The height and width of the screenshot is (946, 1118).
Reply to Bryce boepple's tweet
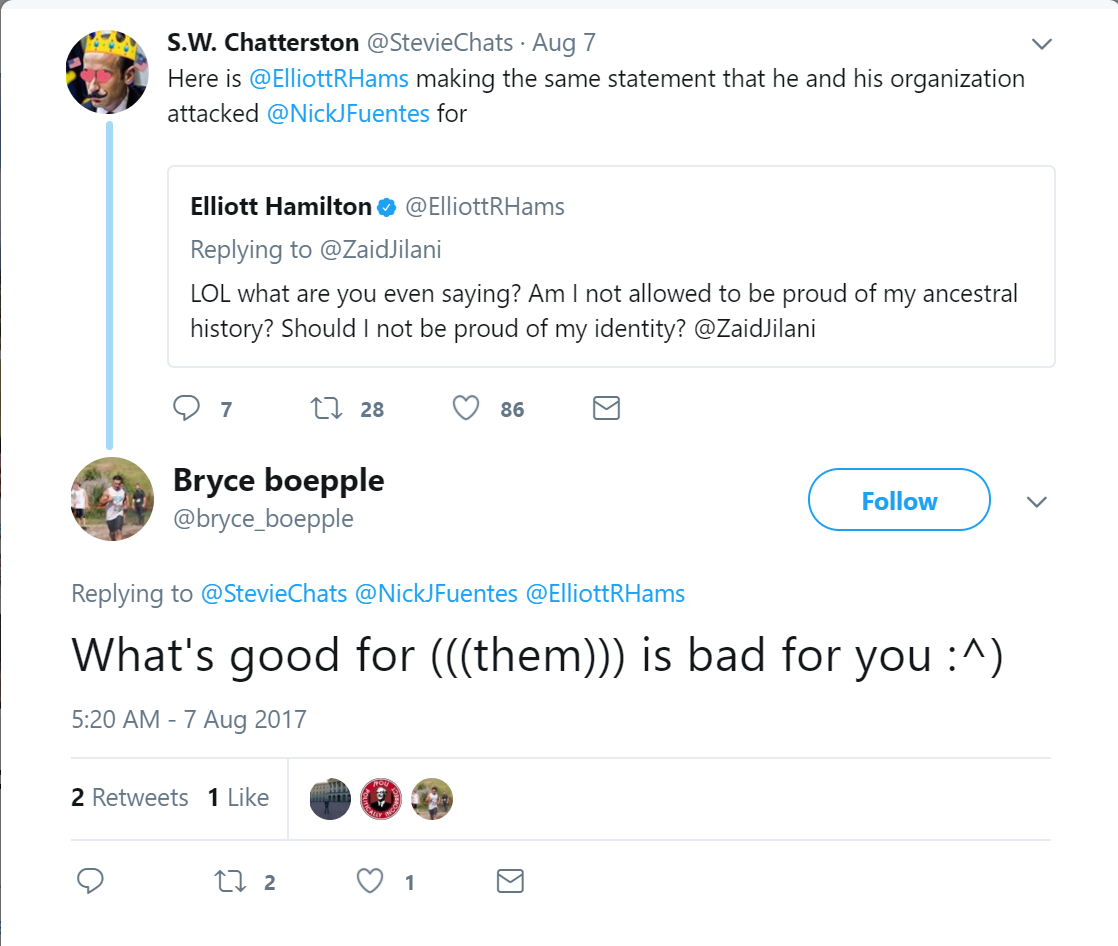(90, 880)
